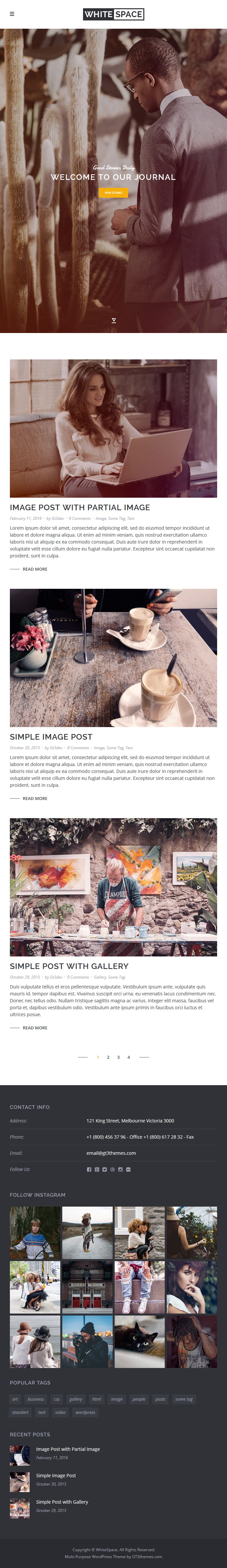Click the scroll-down arrow in the hero
Viewport: 227px width, 1568px height.
113,320
